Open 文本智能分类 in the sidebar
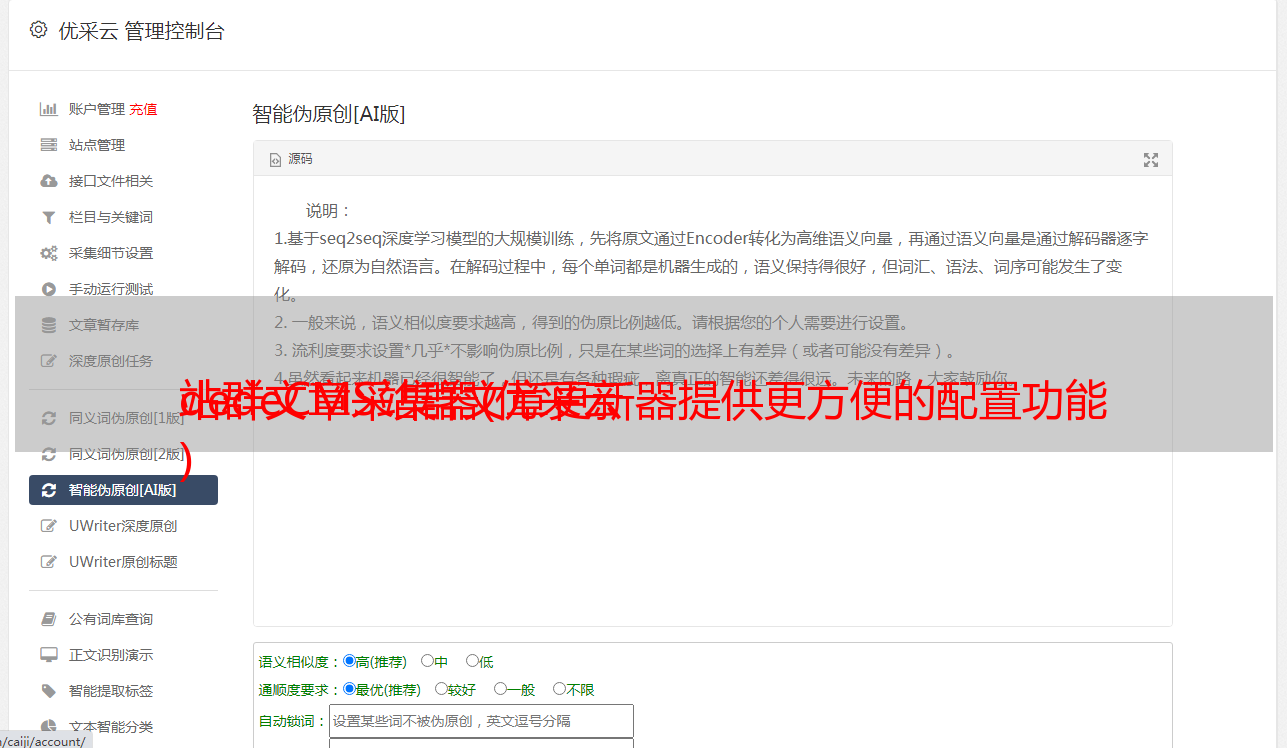The height and width of the screenshot is (748, 1287). coord(111,727)
